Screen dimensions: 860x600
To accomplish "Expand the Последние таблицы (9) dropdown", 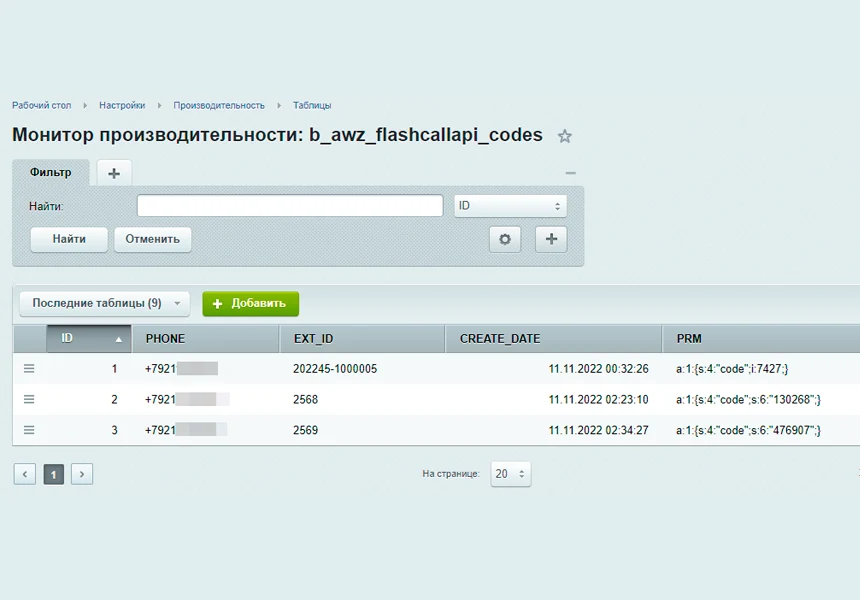I will 104,303.
